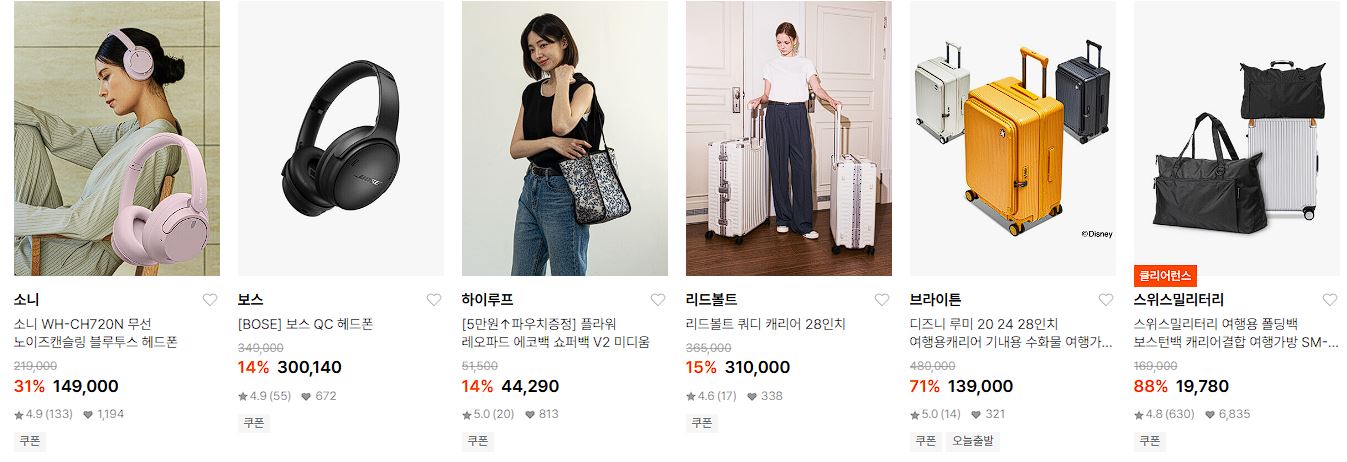Viewport: 1347px width, 462px height.
Task: Click the 클리어런스 badge on Swiss Military item
Action: point(1165,276)
